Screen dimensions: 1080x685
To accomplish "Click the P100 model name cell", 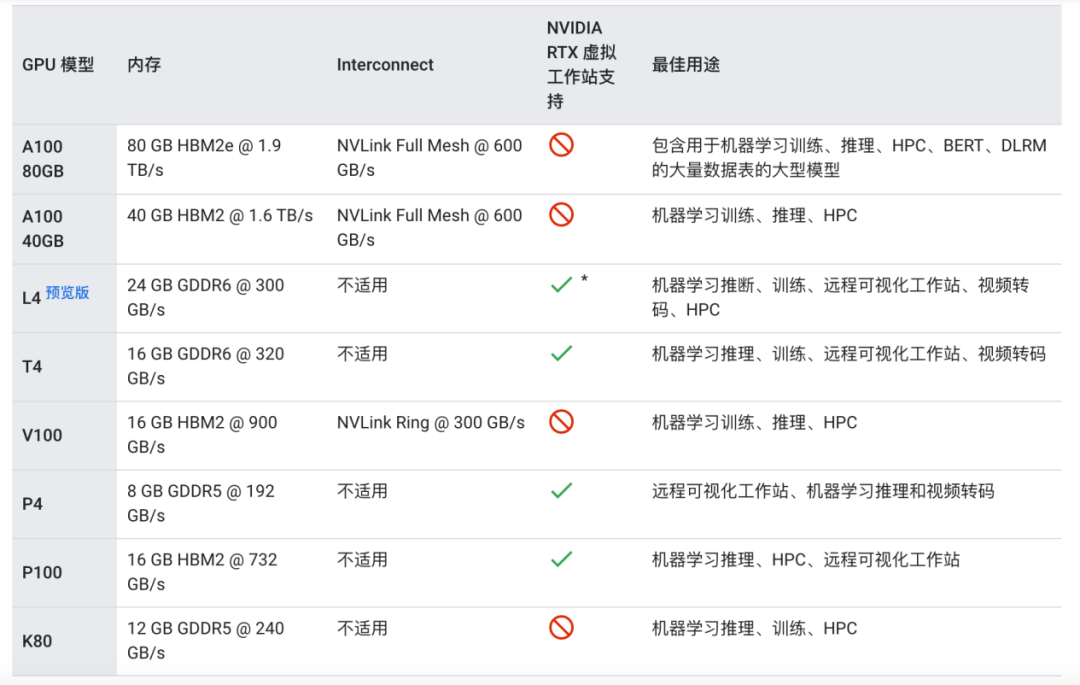I will [x=42, y=572].
